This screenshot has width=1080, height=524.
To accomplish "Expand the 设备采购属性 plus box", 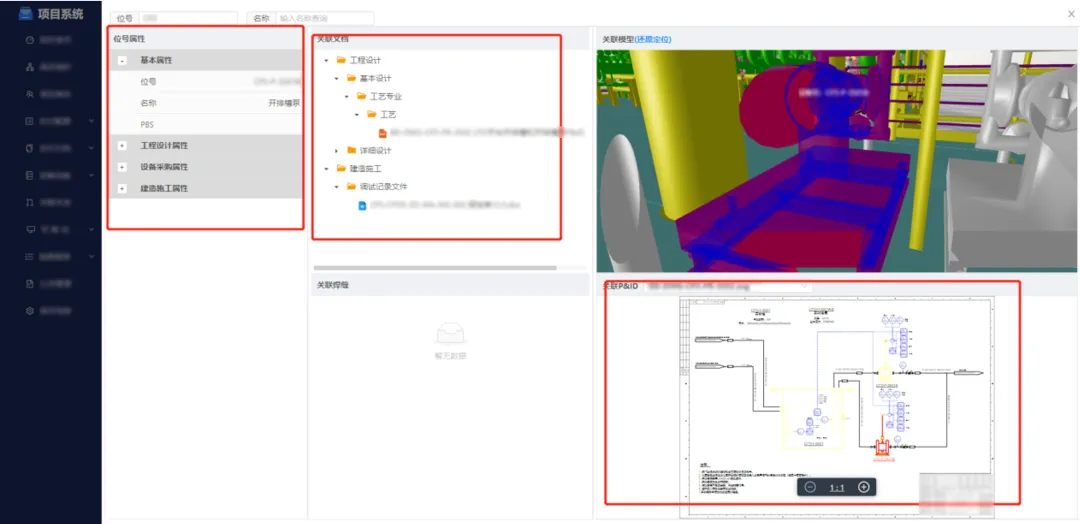I will (123, 167).
